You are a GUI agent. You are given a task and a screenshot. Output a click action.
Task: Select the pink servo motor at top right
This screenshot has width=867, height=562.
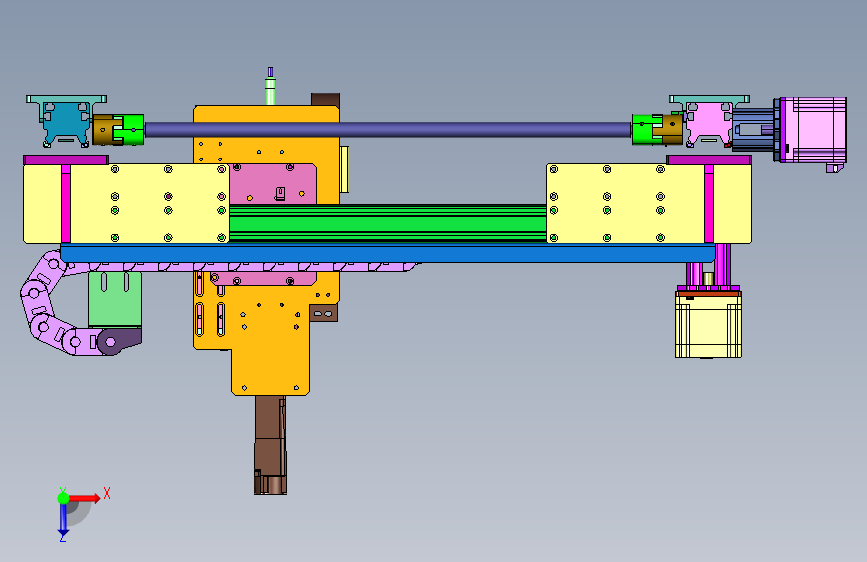point(816,130)
